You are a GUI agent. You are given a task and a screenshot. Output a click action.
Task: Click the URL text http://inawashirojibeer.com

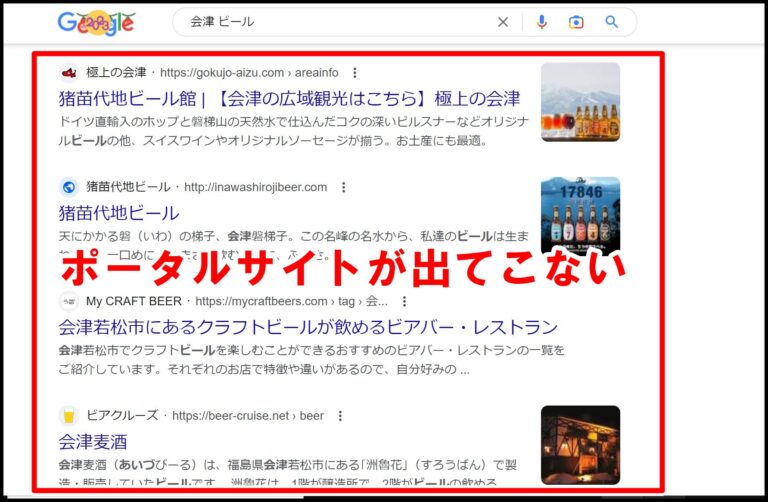pos(256,187)
